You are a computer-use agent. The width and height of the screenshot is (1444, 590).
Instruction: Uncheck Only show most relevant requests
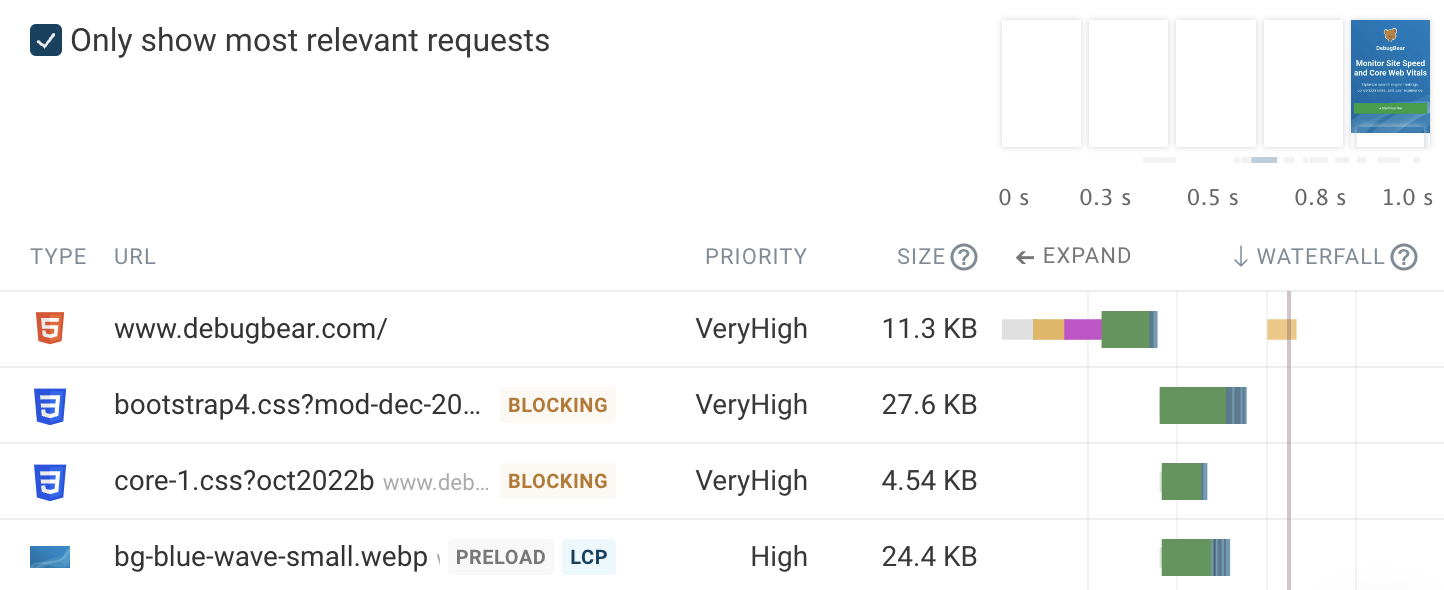tap(46, 41)
